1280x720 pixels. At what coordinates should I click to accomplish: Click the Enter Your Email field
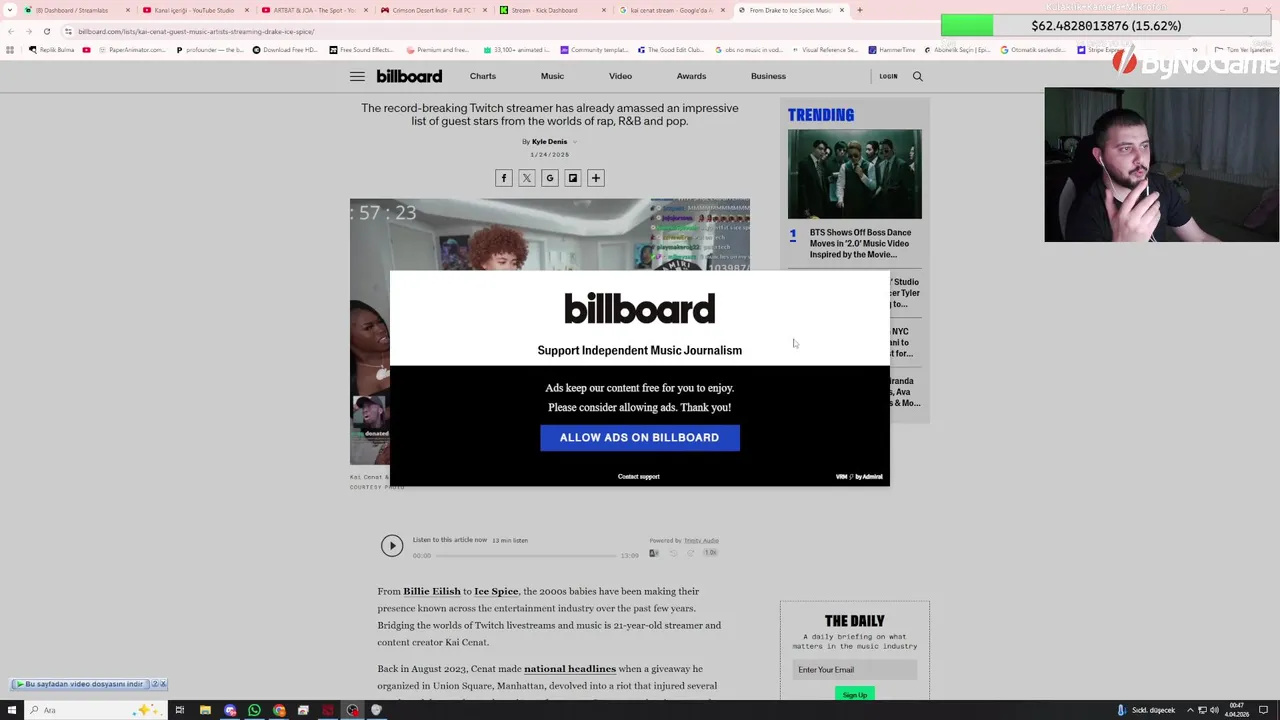(854, 670)
